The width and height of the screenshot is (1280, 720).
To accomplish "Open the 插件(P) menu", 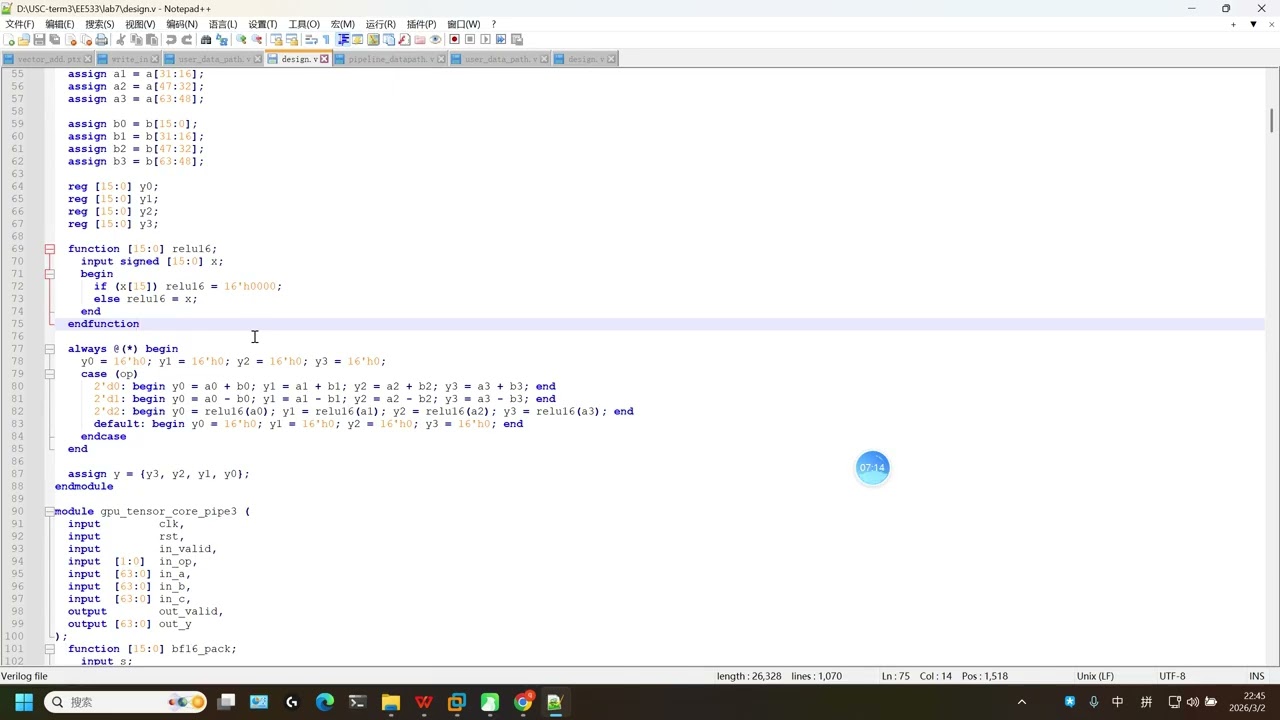I will pyautogui.click(x=421, y=24).
